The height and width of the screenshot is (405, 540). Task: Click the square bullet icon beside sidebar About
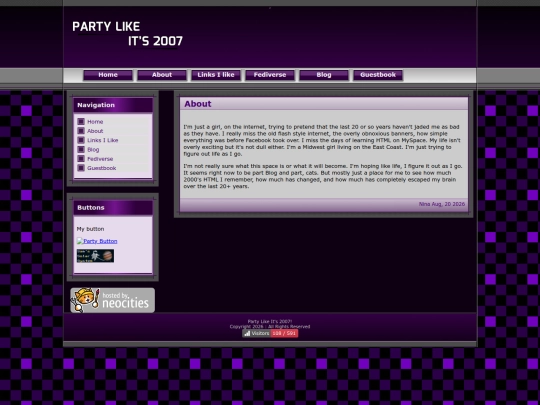[81, 131]
